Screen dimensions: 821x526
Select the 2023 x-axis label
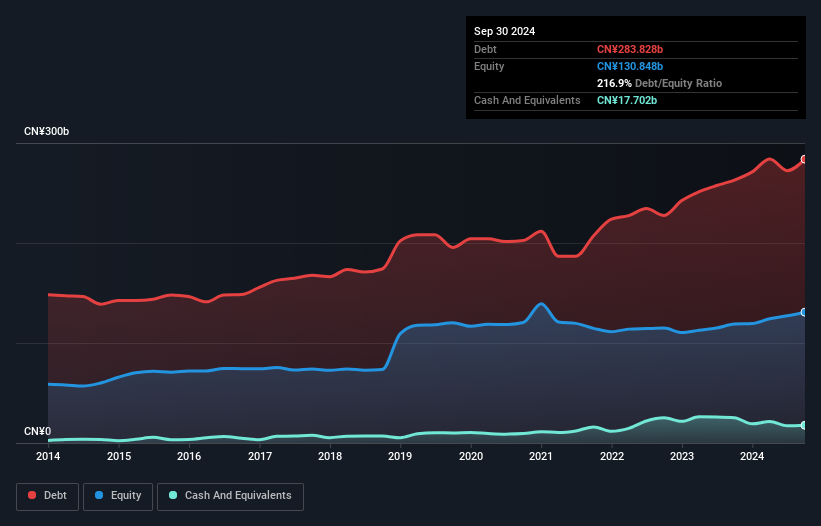point(682,456)
